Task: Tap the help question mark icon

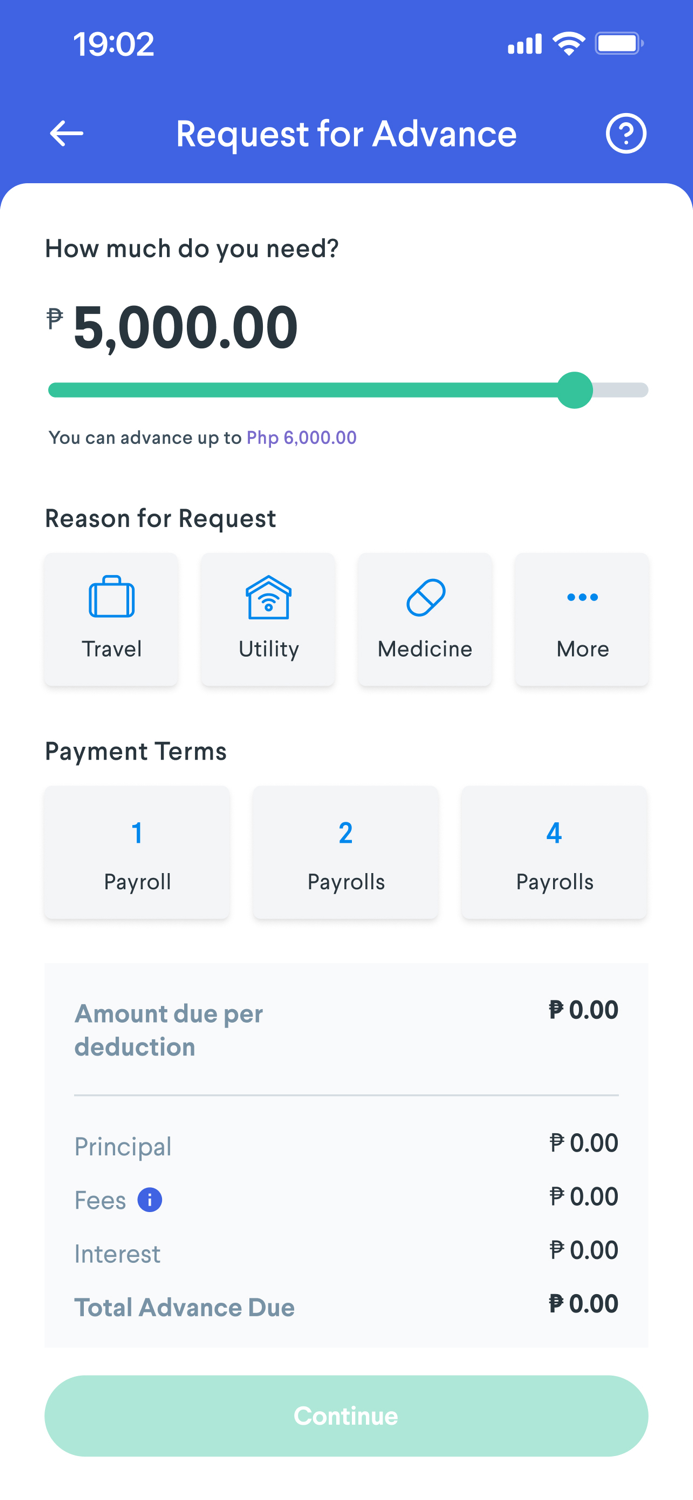Action: coord(626,133)
